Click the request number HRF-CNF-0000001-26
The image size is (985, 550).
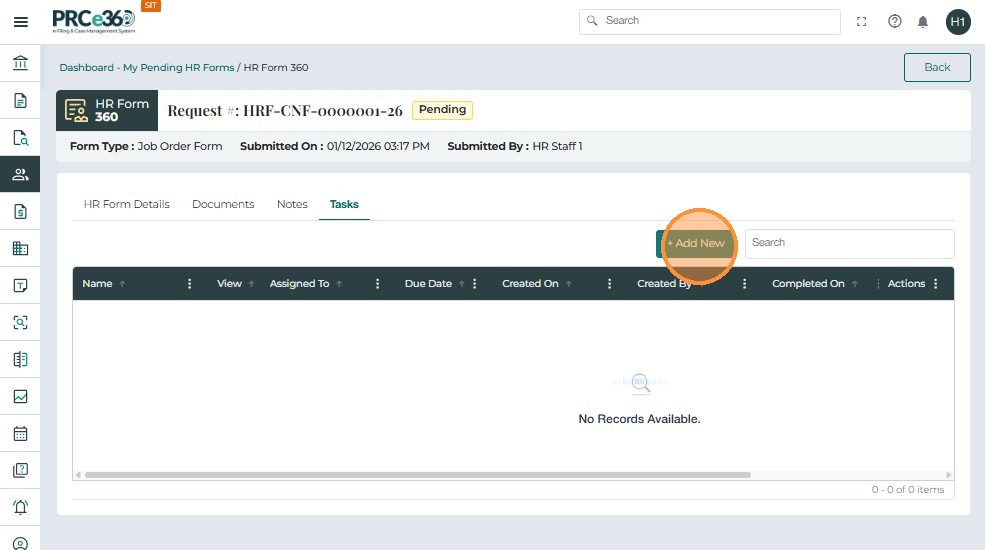(323, 111)
